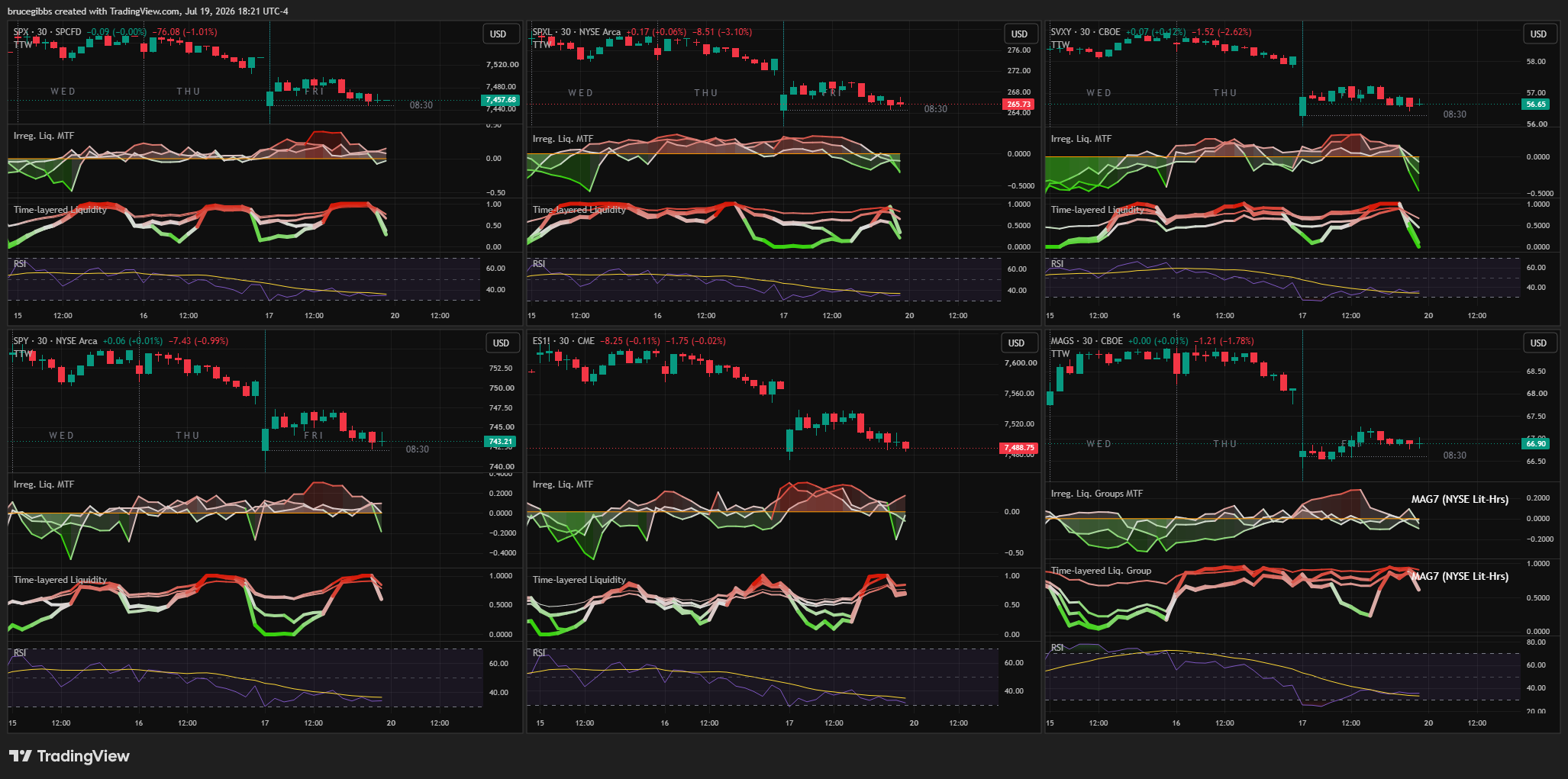1568x779 pixels.
Task: Open USD currency selector on SPXL chart
Action: point(1019,34)
